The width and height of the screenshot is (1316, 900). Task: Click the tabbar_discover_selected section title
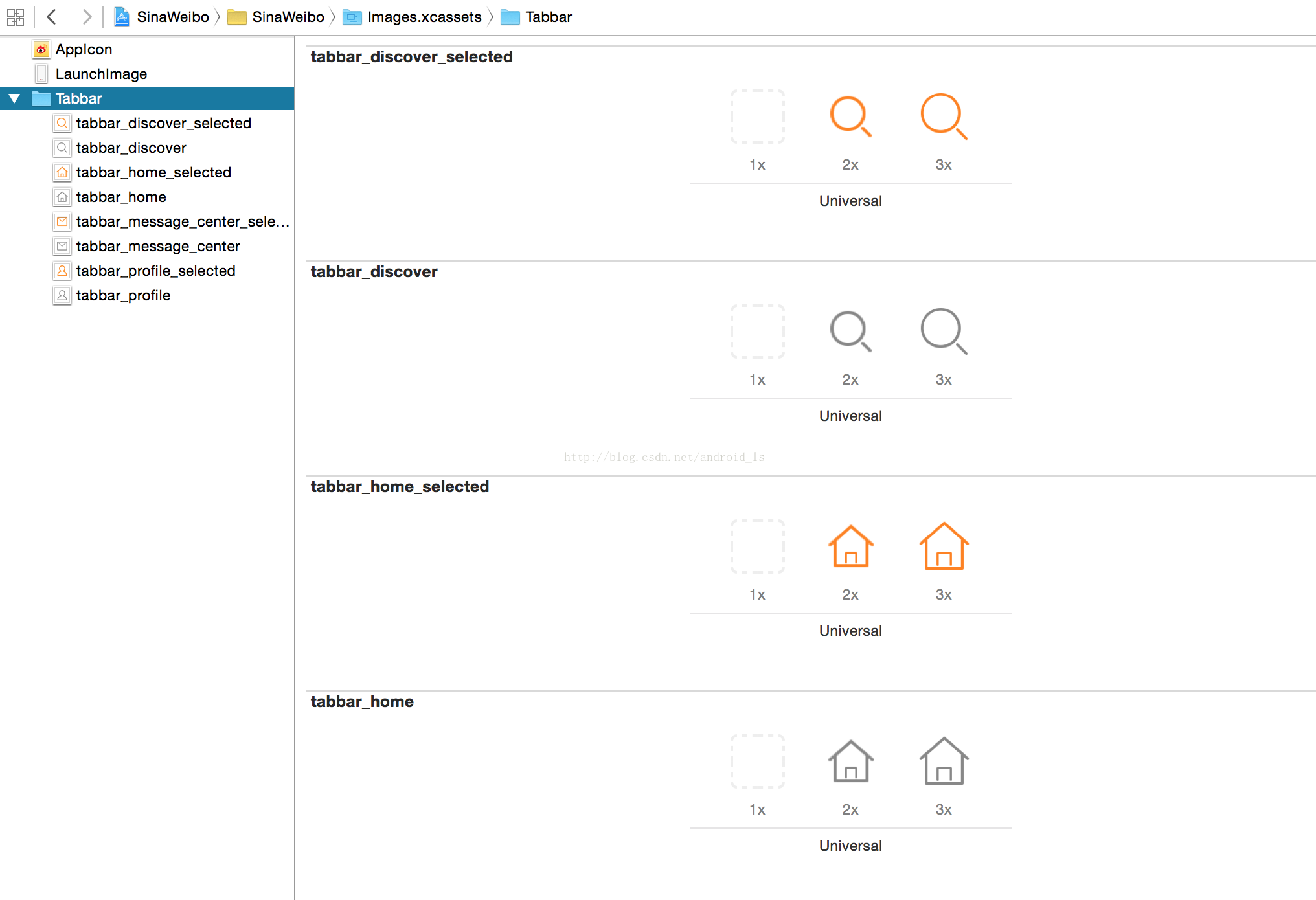(412, 57)
